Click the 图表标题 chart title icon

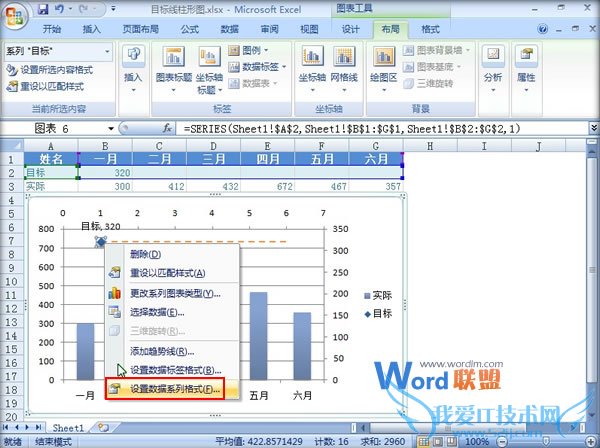tap(173, 57)
